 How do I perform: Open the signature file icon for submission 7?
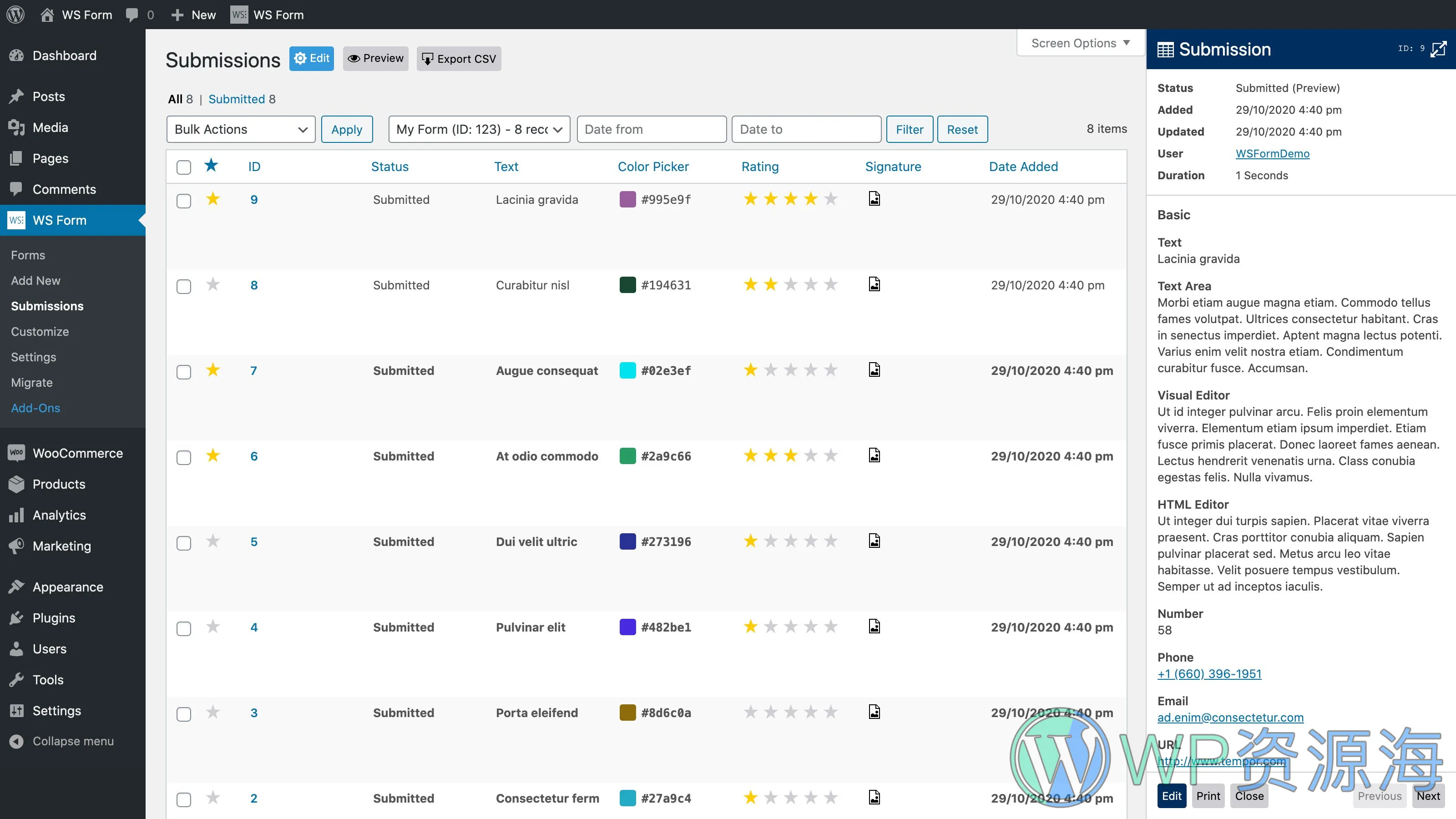coord(875,369)
